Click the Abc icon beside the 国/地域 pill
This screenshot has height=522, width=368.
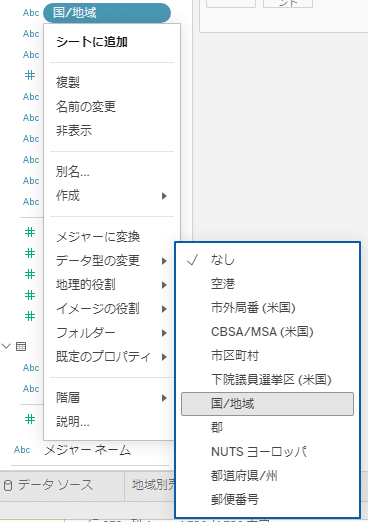tap(31, 13)
